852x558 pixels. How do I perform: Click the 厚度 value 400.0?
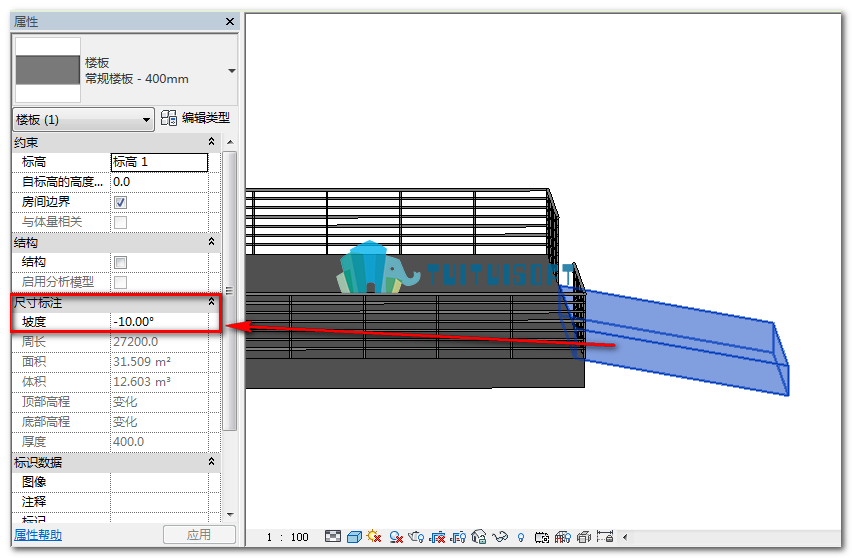(x=159, y=442)
